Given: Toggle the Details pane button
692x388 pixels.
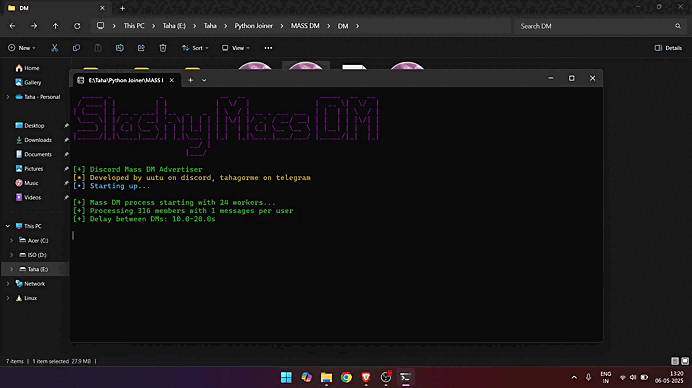Looking at the screenshot, I should pos(668,48).
